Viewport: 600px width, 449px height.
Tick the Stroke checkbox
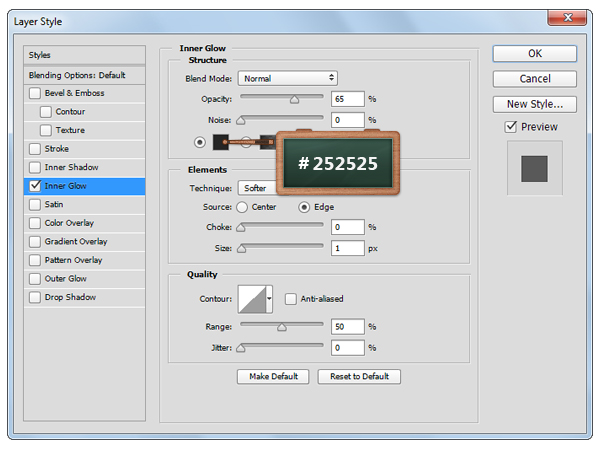[36, 149]
